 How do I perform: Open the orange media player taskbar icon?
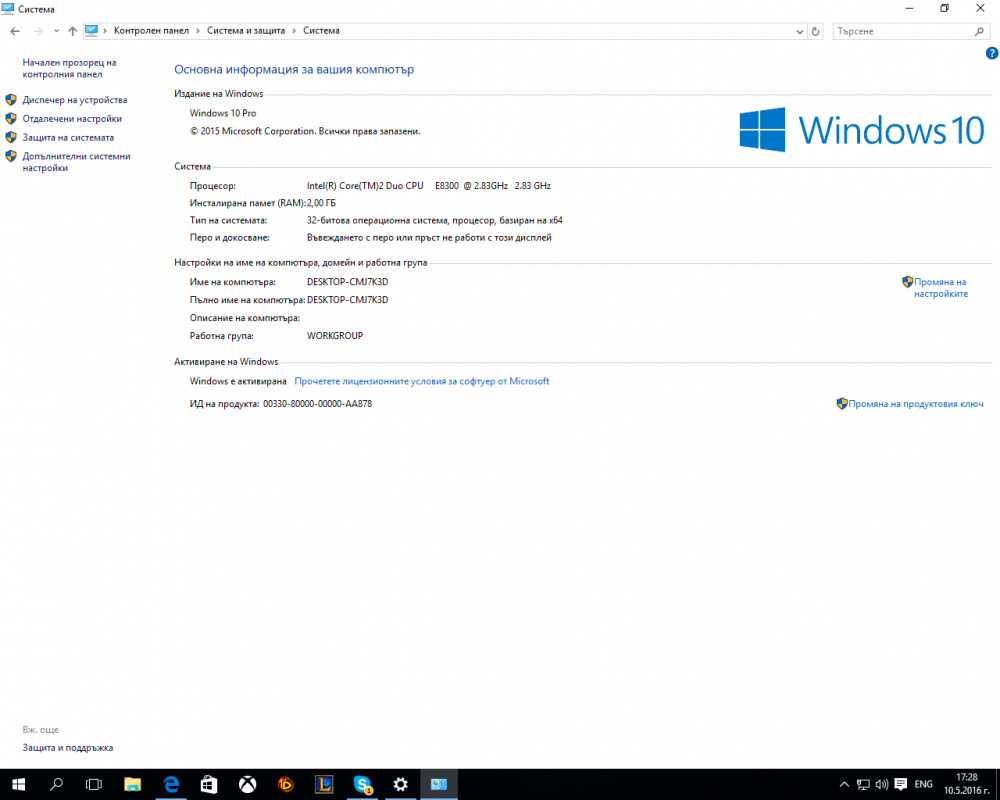pyautogui.click(x=286, y=784)
